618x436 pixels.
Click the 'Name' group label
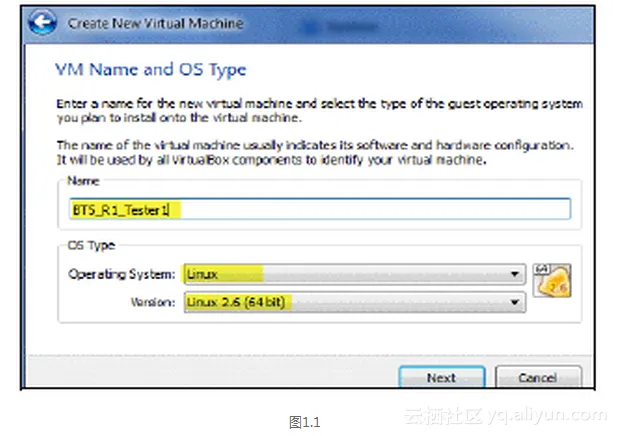pos(83,181)
